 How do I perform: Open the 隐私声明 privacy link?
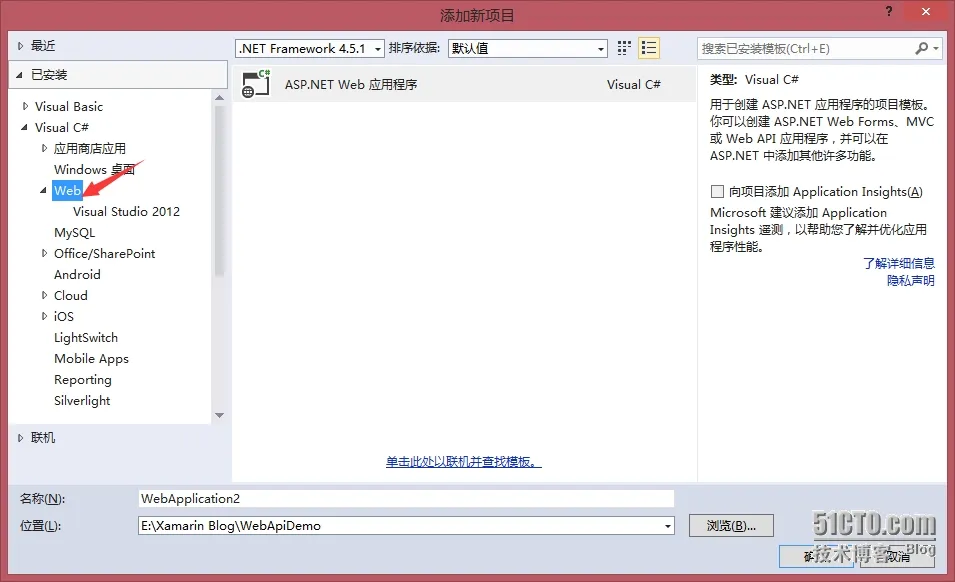(x=911, y=280)
